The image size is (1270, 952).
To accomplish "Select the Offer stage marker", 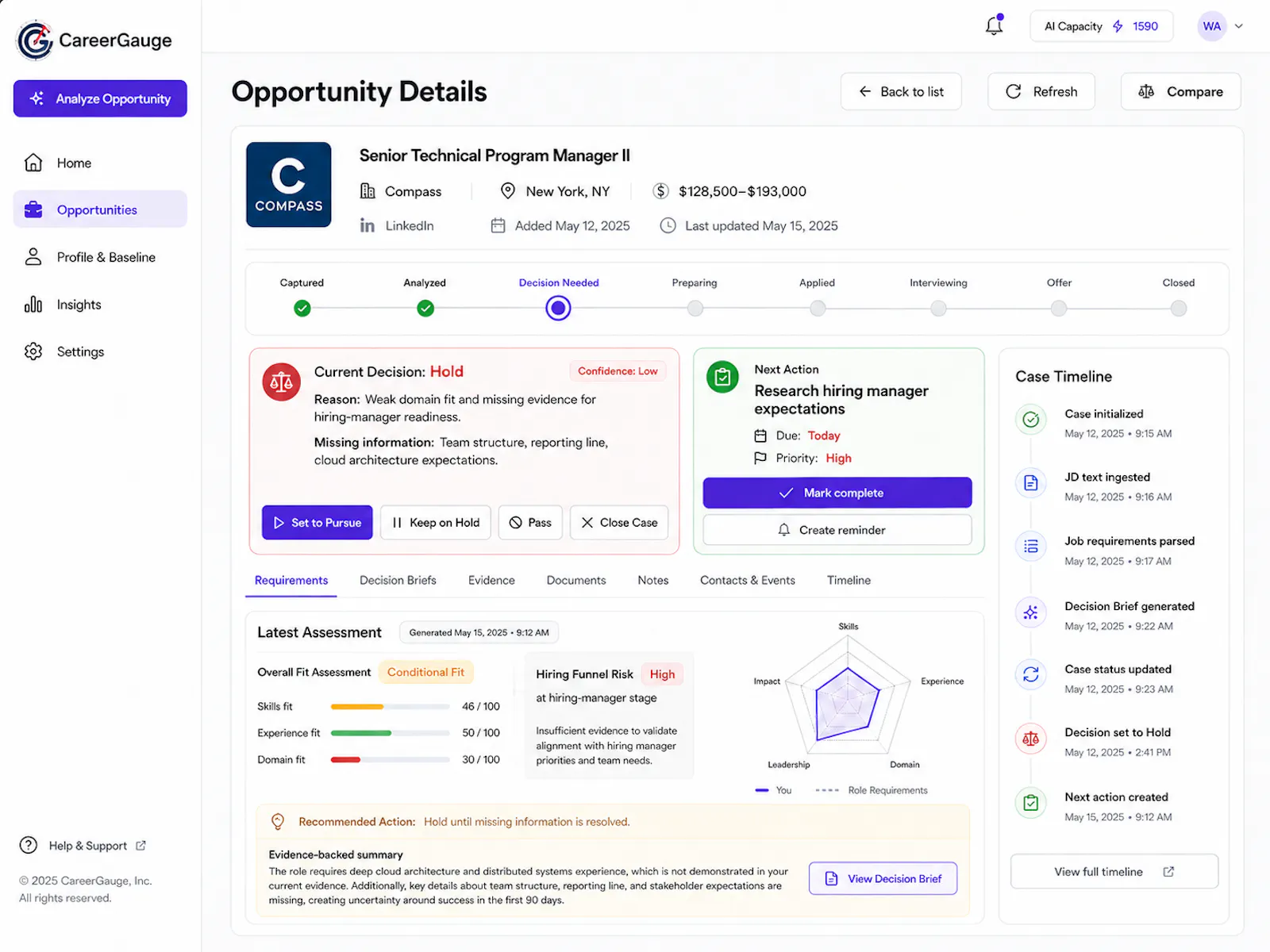I will [1059, 309].
